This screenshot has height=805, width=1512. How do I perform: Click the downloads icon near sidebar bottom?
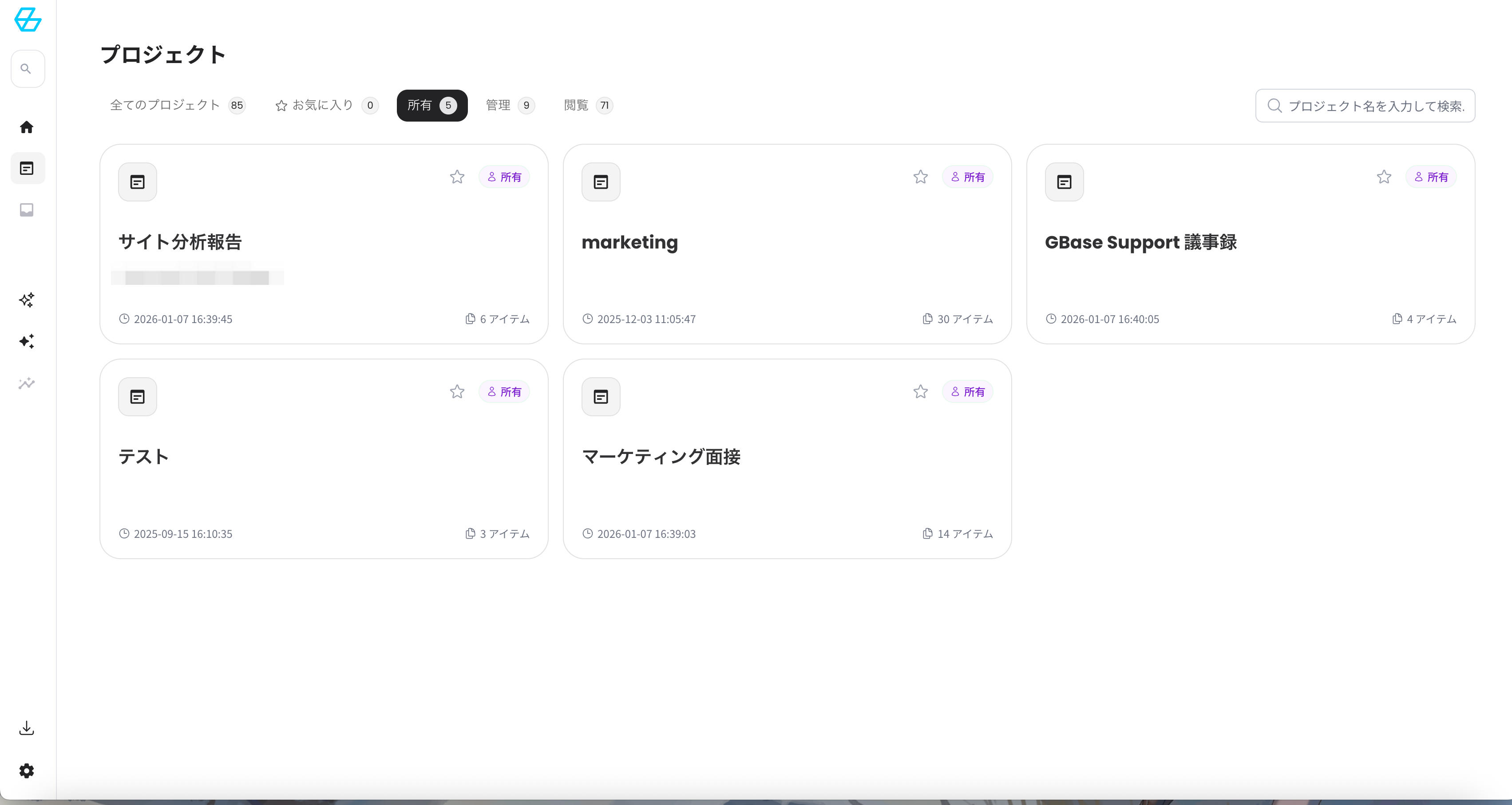click(26, 727)
